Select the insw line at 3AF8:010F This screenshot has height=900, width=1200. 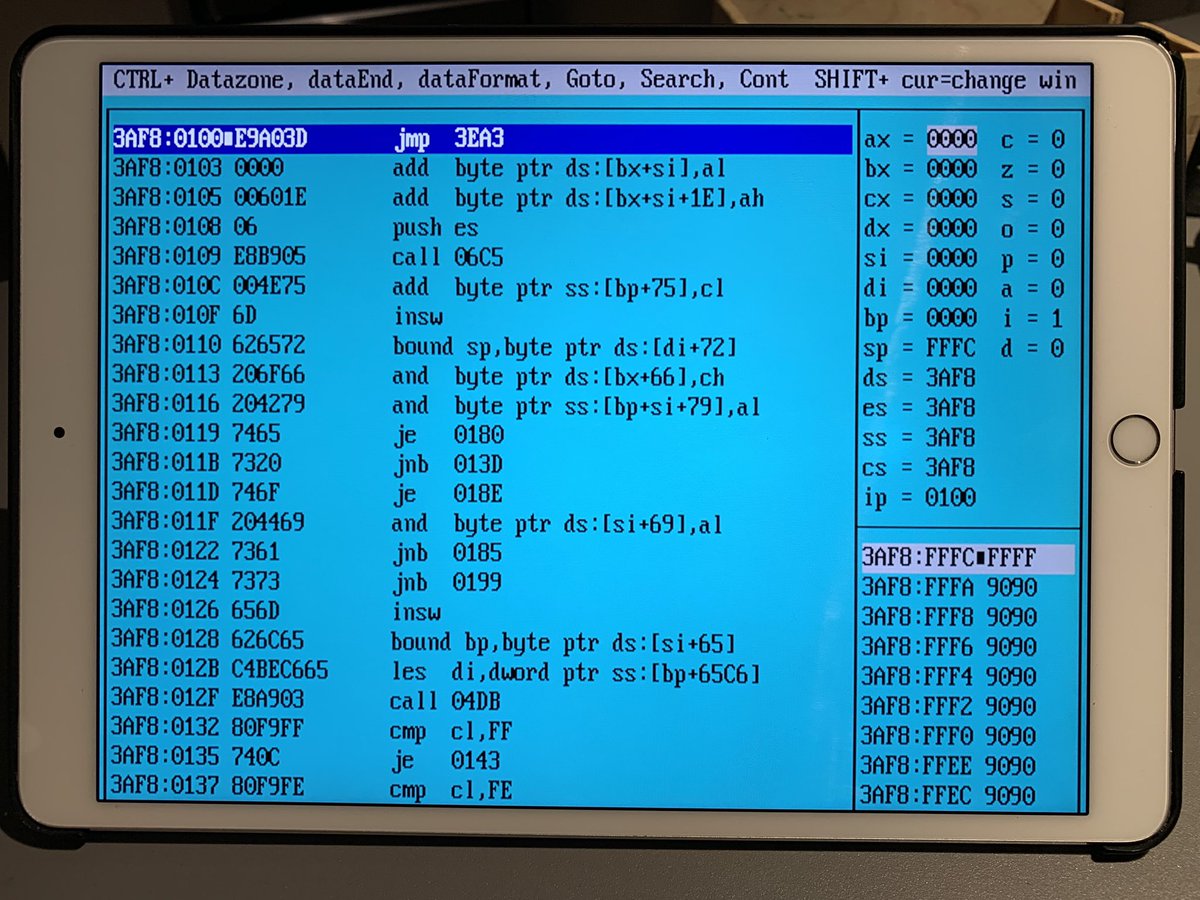coord(276,316)
